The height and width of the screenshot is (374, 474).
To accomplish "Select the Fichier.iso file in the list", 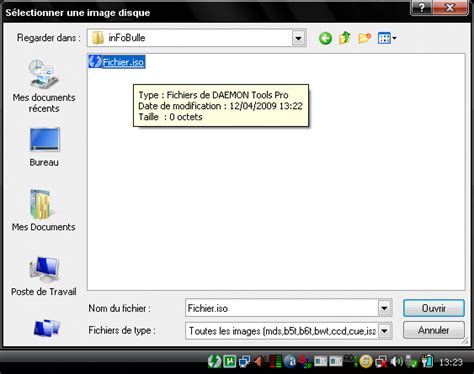I will click(x=117, y=62).
